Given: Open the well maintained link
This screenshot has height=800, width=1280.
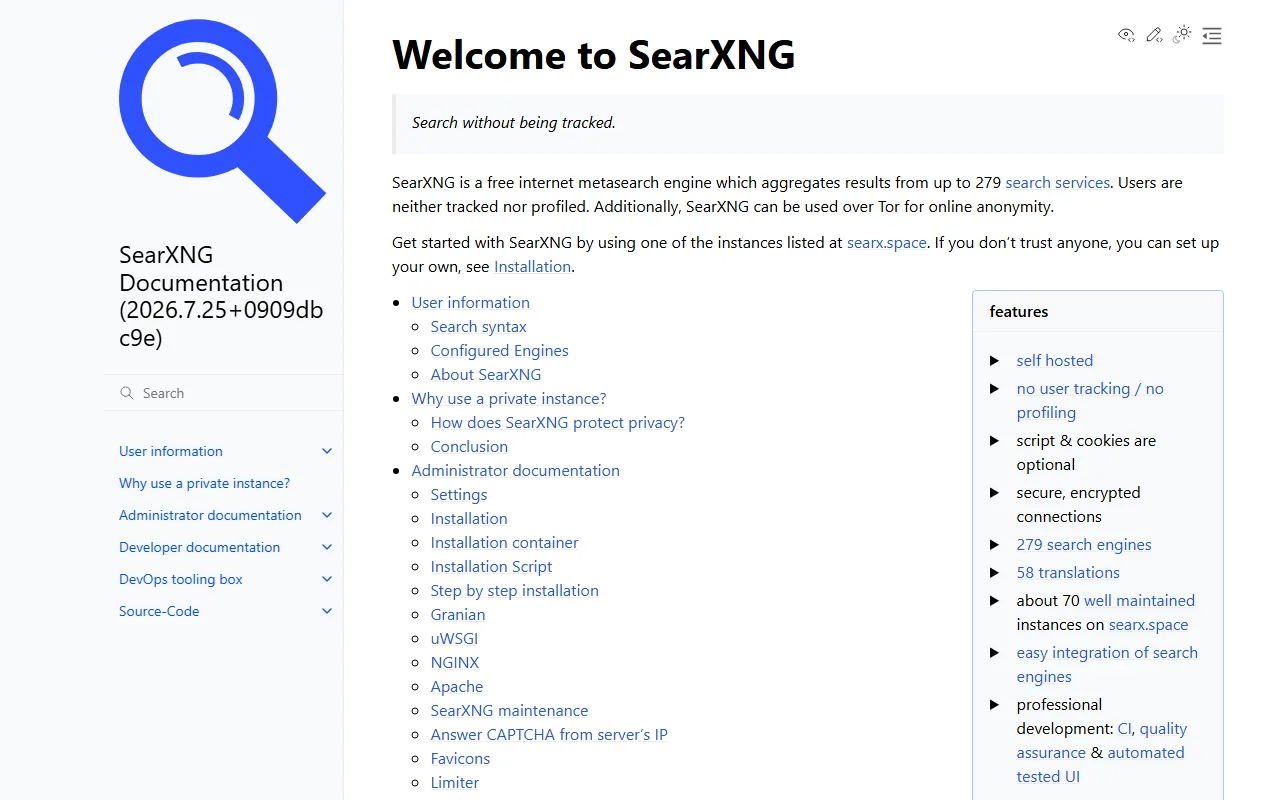Looking at the screenshot, I should click(1139, 600).
